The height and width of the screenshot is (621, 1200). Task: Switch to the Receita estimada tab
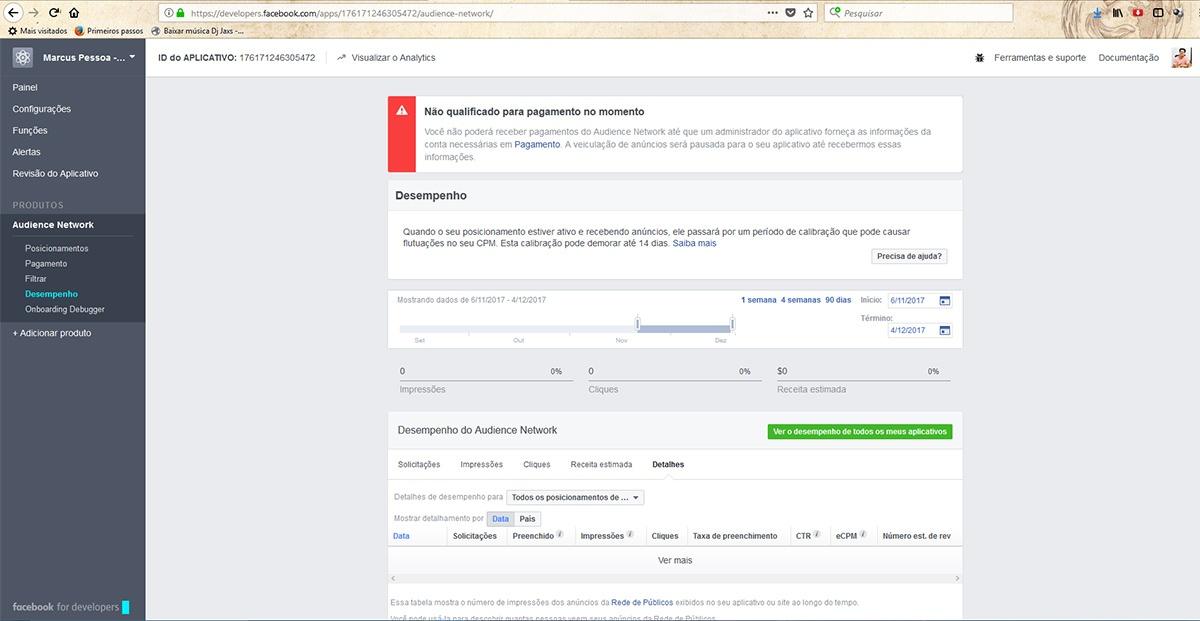pyautogui.click(x=601, y=465)
